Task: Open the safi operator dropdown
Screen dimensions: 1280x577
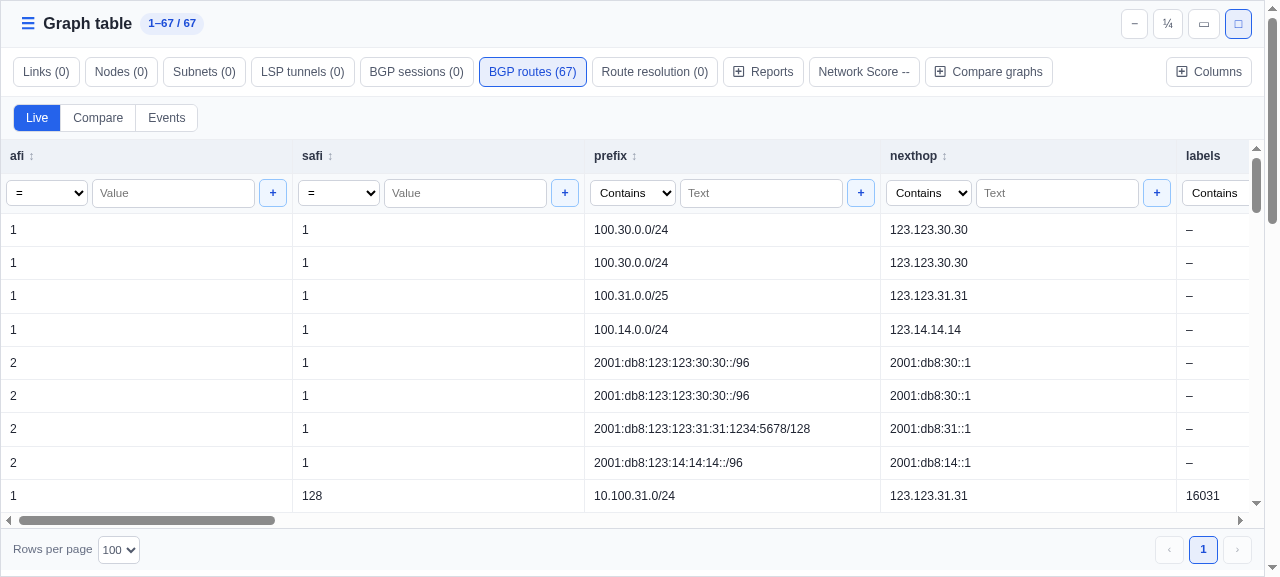Action: 339,193
